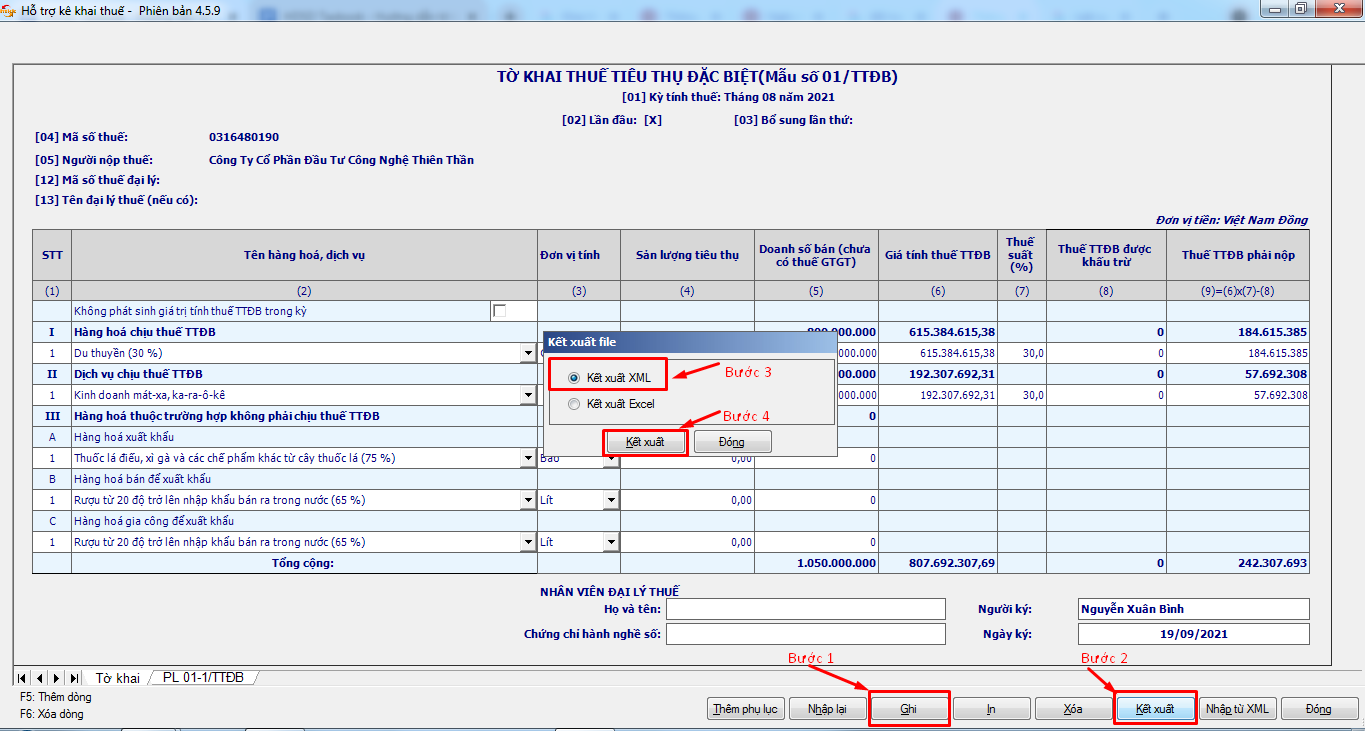
Task: Go to first sheet with navigation arrow
Action: click(23, 678)
